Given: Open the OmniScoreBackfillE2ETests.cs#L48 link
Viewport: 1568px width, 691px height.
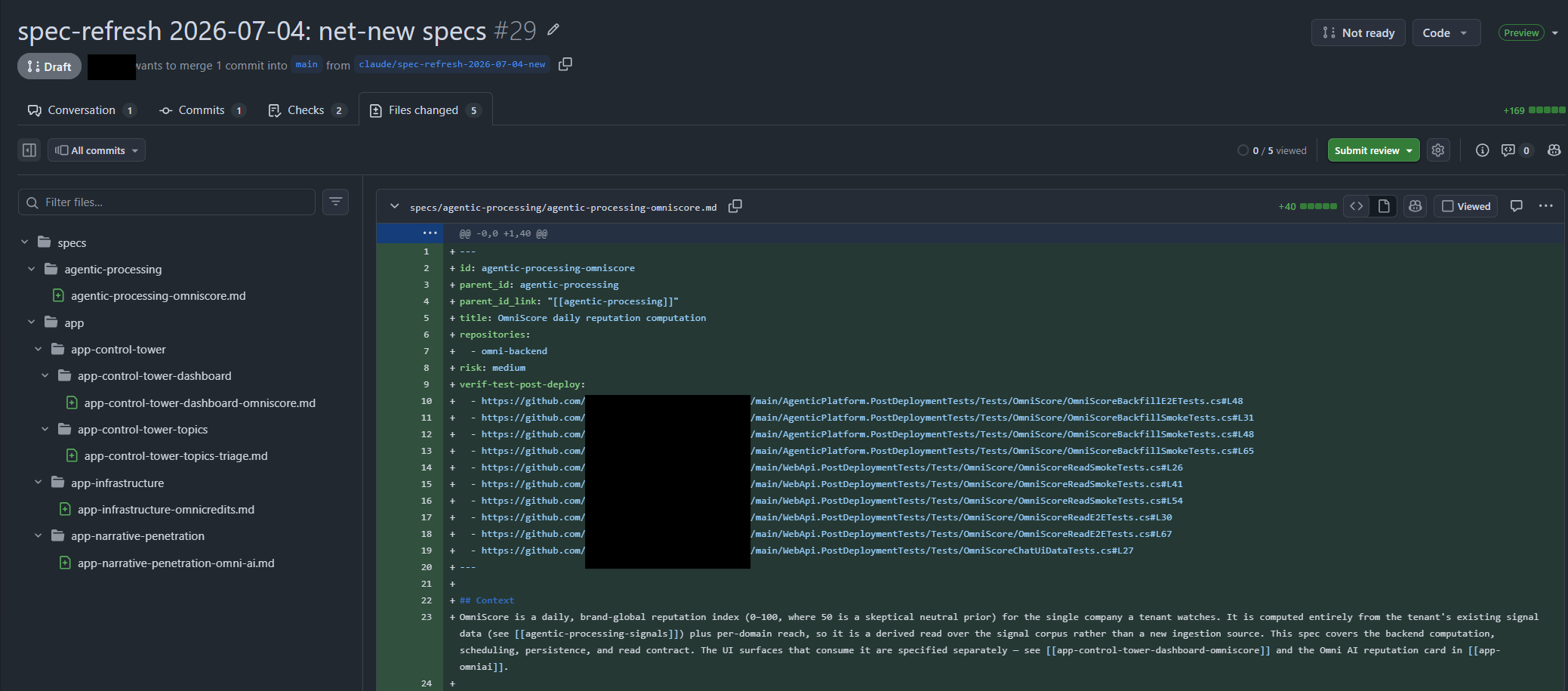Looking at the screenshot, I should pos(861,401).
